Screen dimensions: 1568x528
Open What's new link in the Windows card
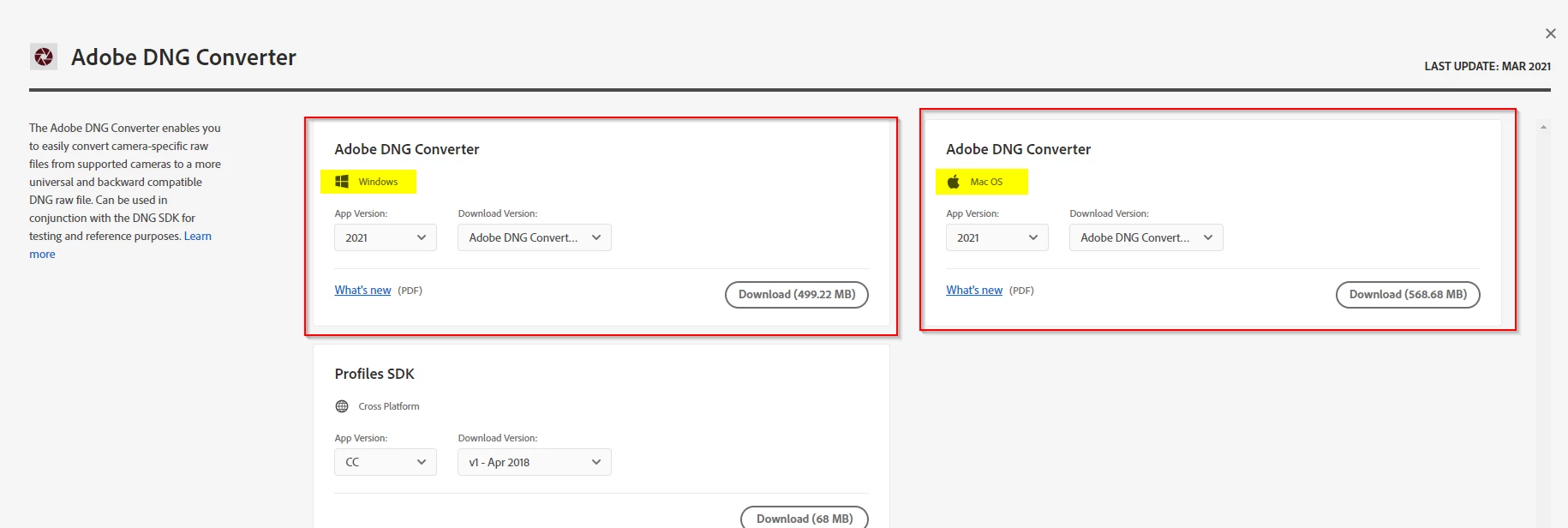pos(362,291)
